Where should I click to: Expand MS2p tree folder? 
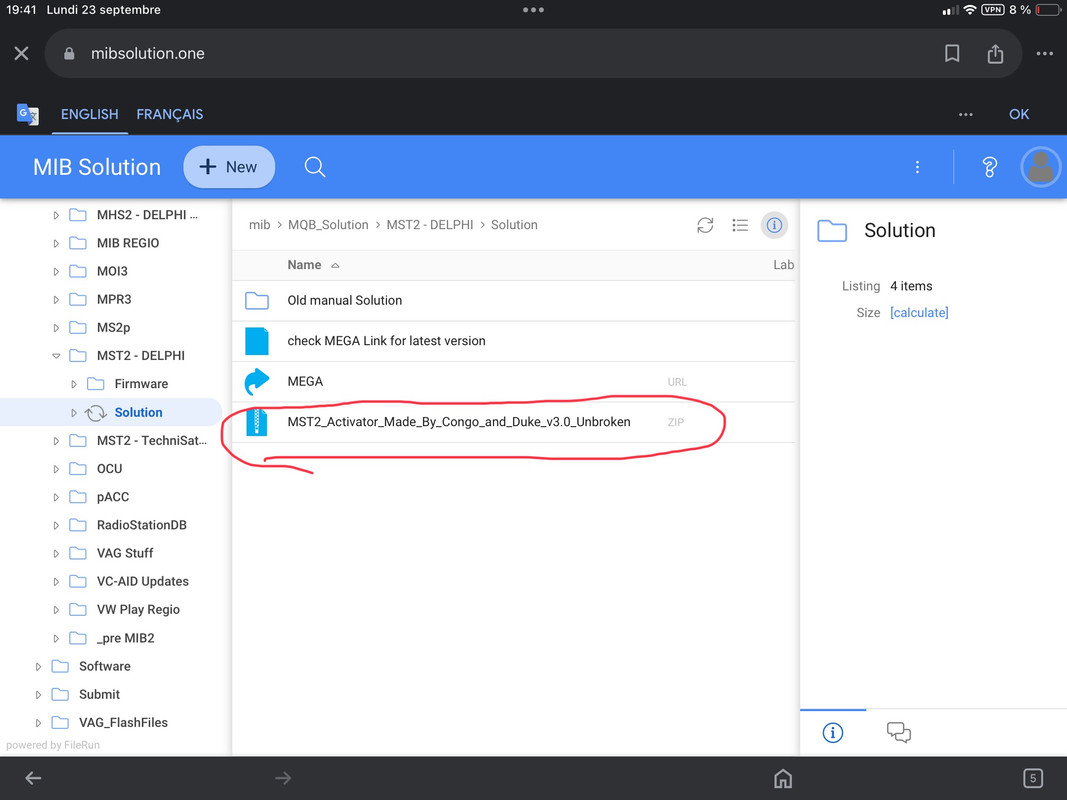click(x=56, y=328)
